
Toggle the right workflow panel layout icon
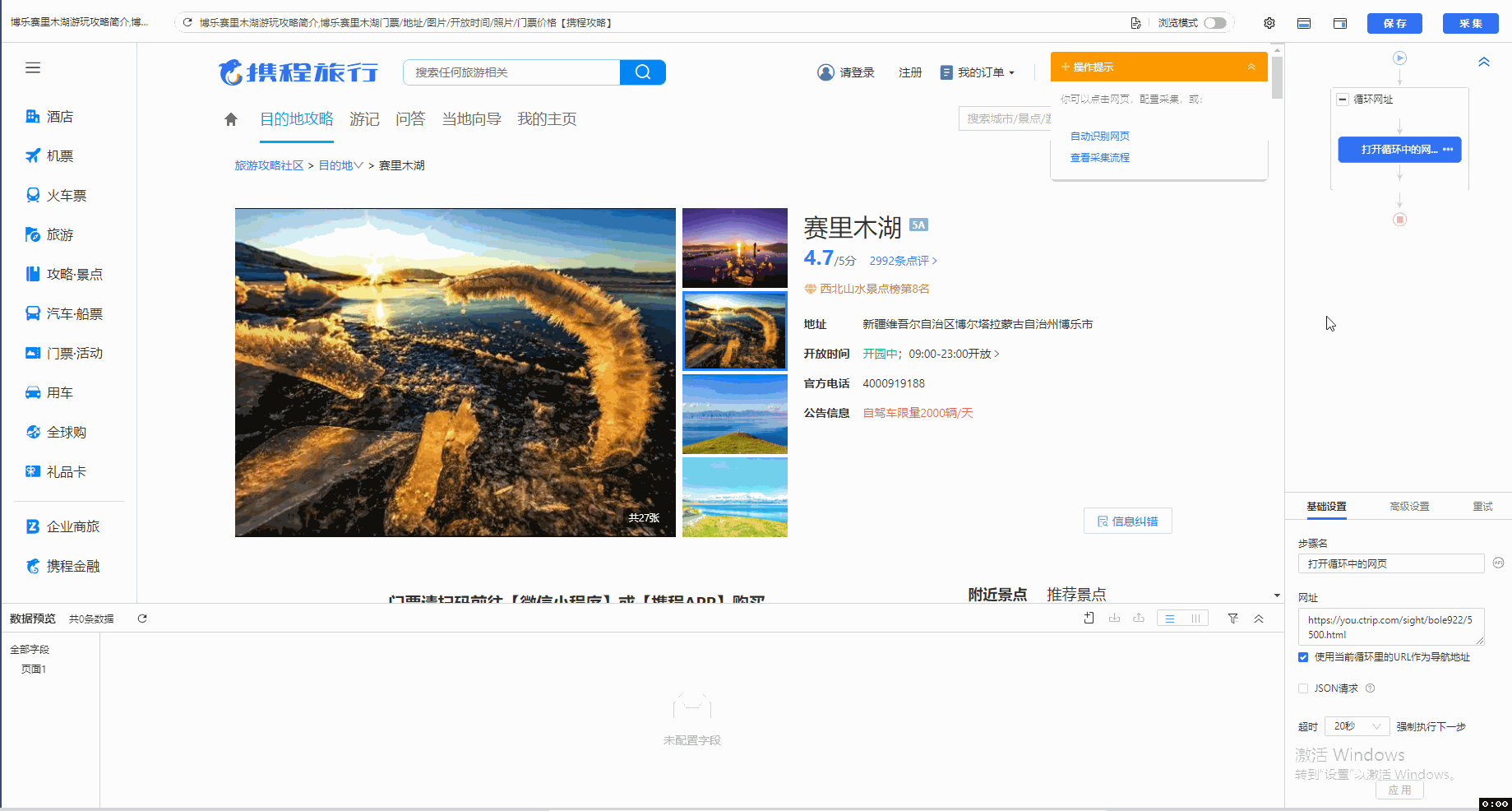[1340, 23]
